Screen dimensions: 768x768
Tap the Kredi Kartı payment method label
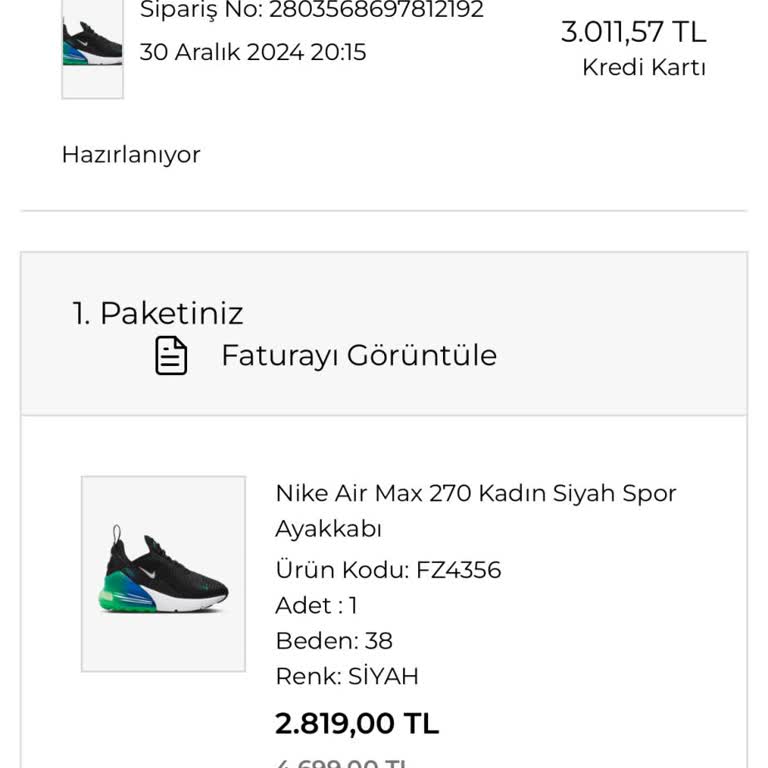pyautogui.click(x=644, y=68)
